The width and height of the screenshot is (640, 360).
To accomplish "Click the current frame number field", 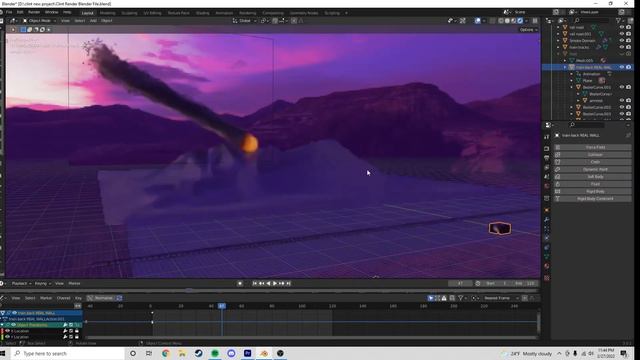I will point(460,283).
